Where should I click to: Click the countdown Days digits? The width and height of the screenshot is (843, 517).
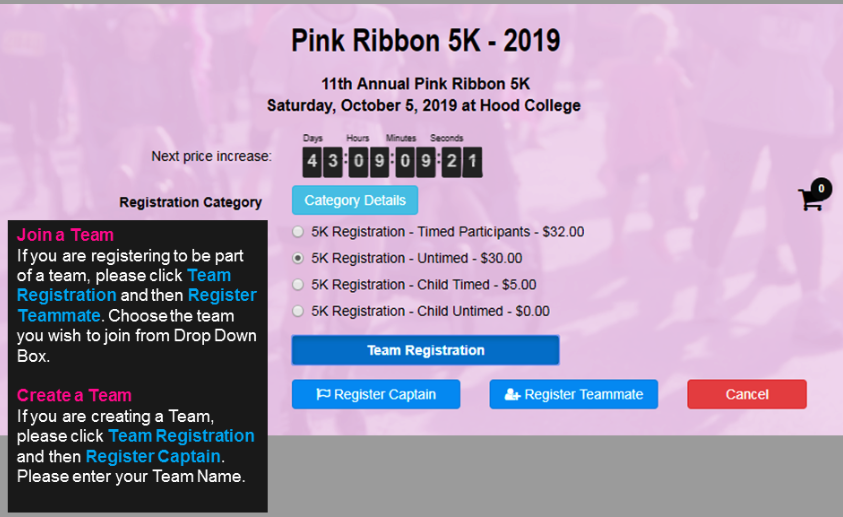322,162
